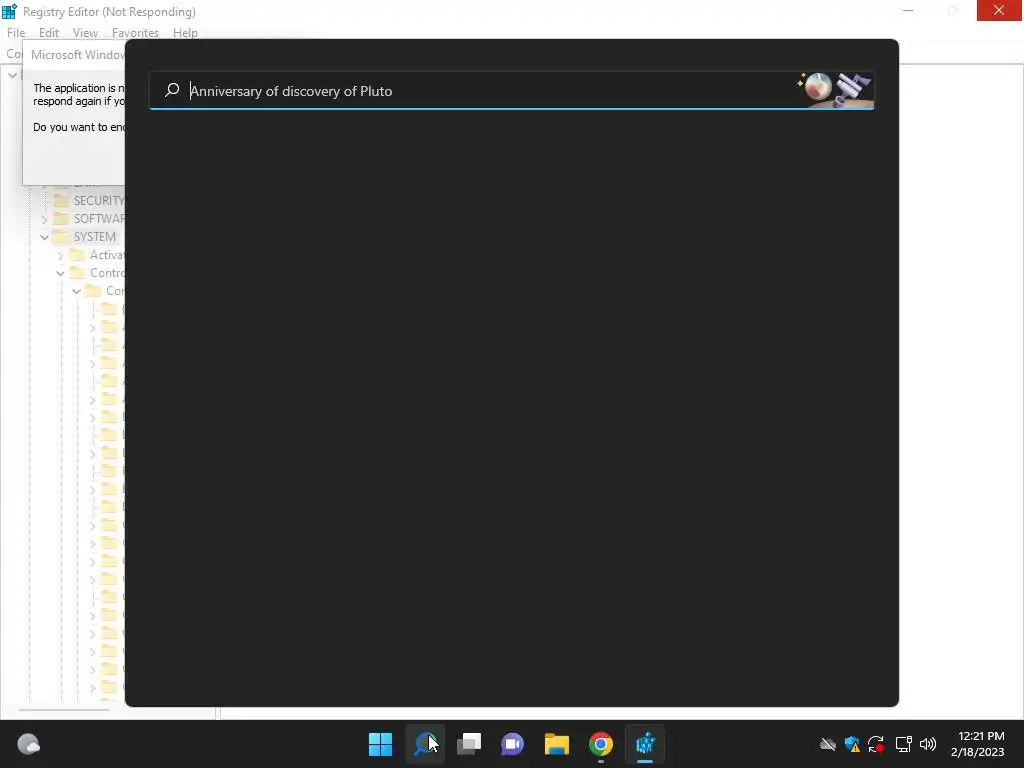Screen dimensions: 1024x768
Task: Collapse the Contro... subkey chevron
Action: coord(61,273)
